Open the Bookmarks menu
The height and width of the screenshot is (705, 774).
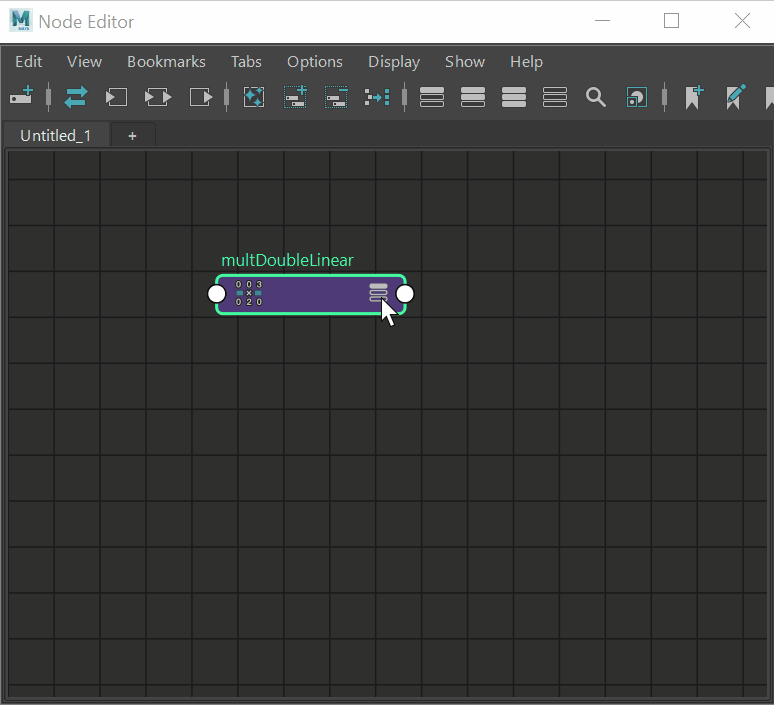pos(166,62)
